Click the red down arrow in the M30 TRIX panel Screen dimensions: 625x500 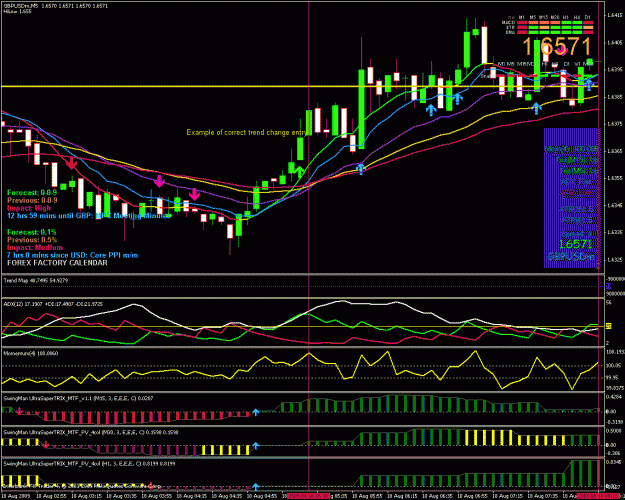coord(46,445)
